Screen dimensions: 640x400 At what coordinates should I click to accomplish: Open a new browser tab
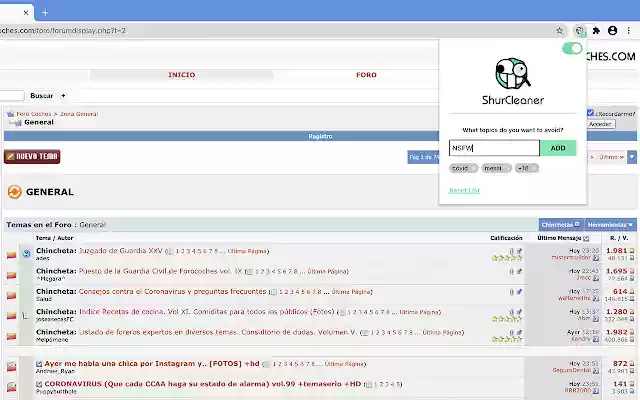[45, 13]
